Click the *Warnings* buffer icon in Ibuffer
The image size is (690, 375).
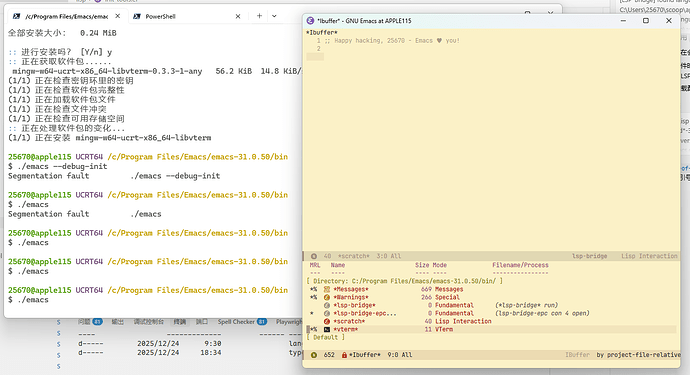(327, 298)
